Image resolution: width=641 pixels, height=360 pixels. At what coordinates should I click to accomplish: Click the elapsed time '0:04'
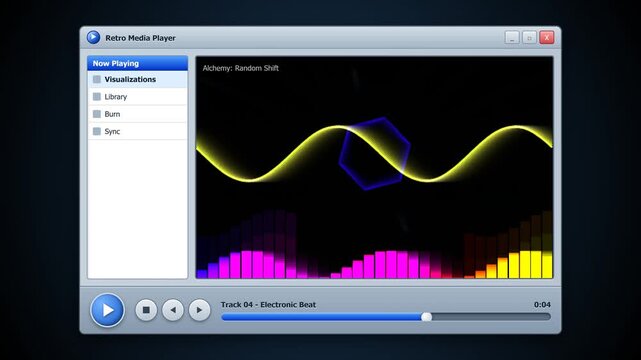tap(542, 304)
